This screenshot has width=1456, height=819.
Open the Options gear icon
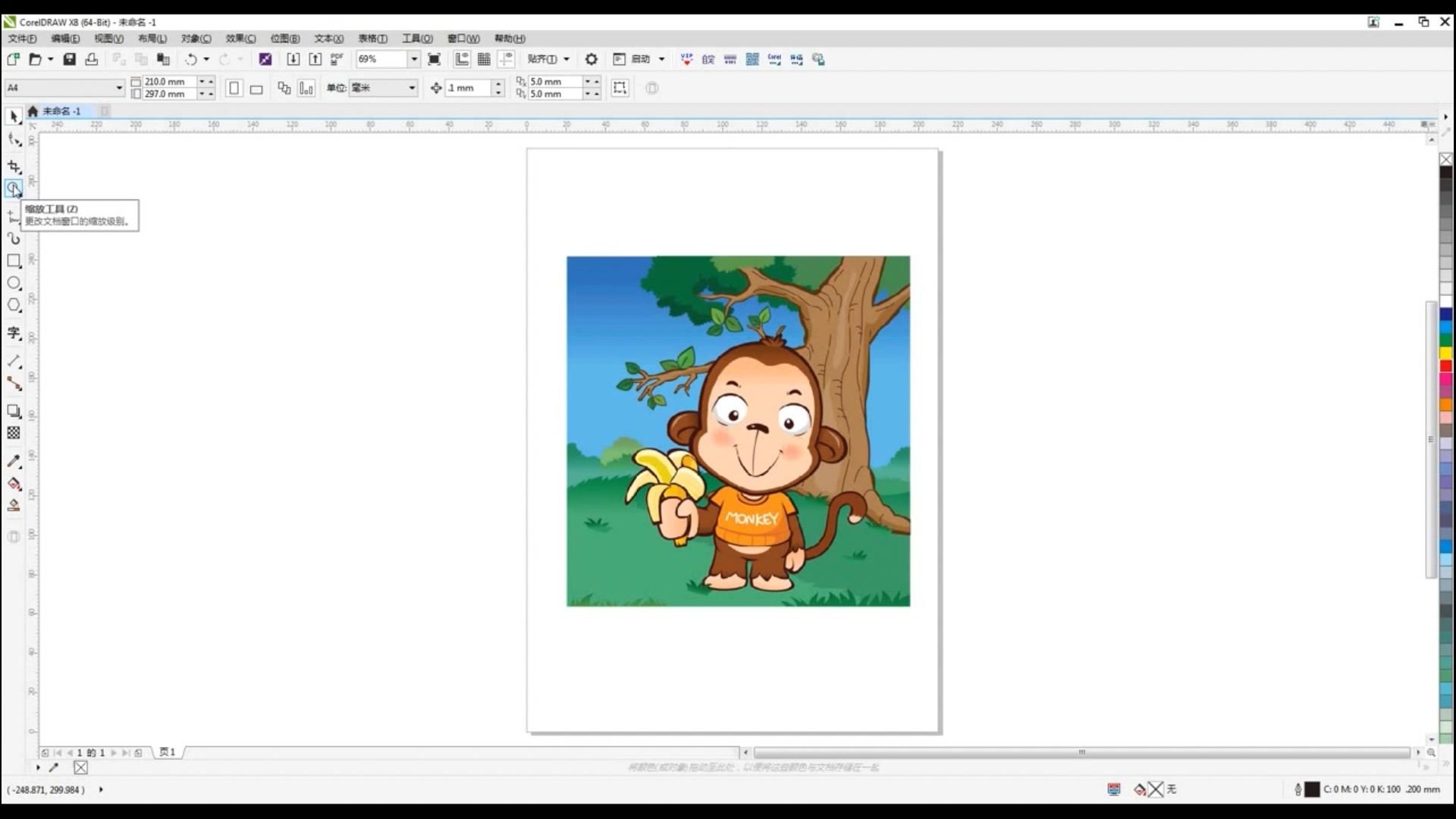pos(591,59)
